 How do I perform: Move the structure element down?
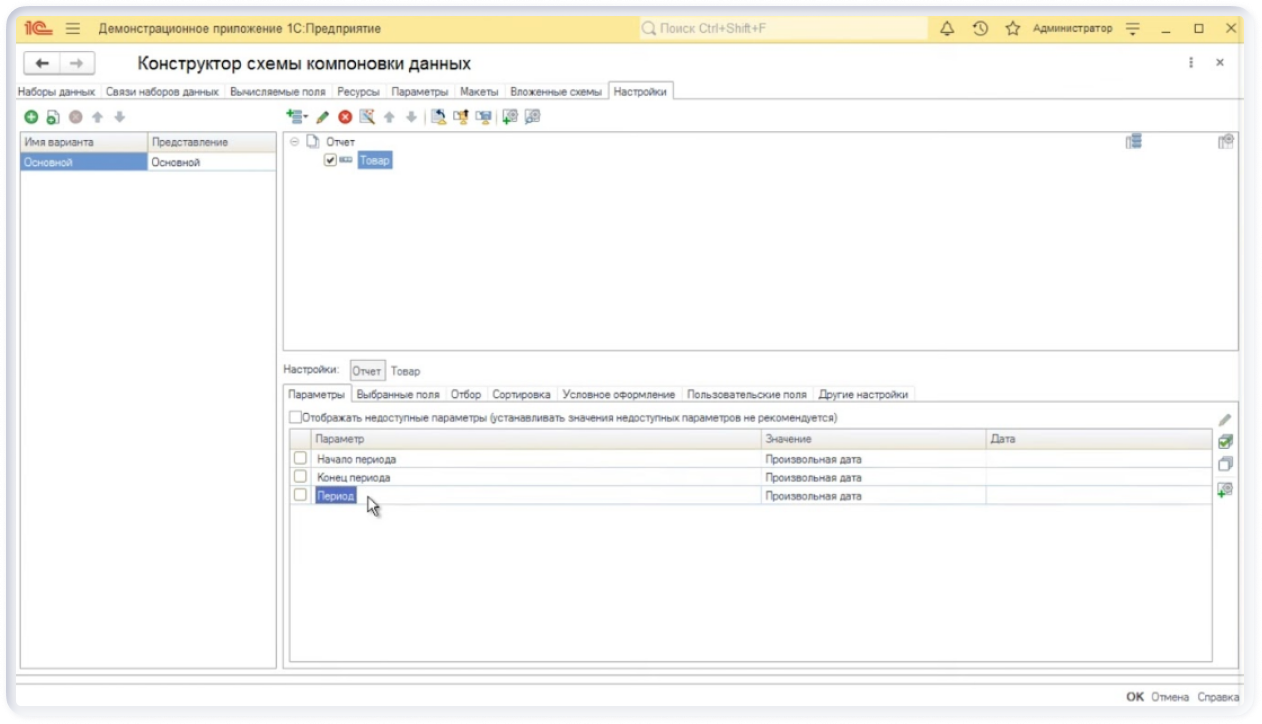point(411,117)
